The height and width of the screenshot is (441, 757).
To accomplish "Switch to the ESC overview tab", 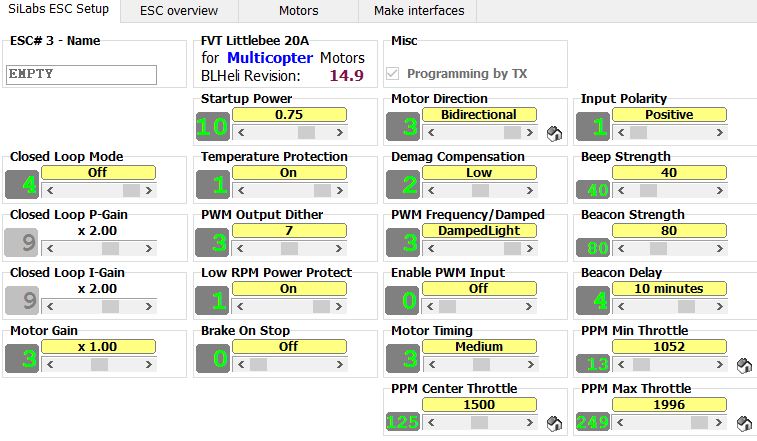I will click(x=179, y=11).
